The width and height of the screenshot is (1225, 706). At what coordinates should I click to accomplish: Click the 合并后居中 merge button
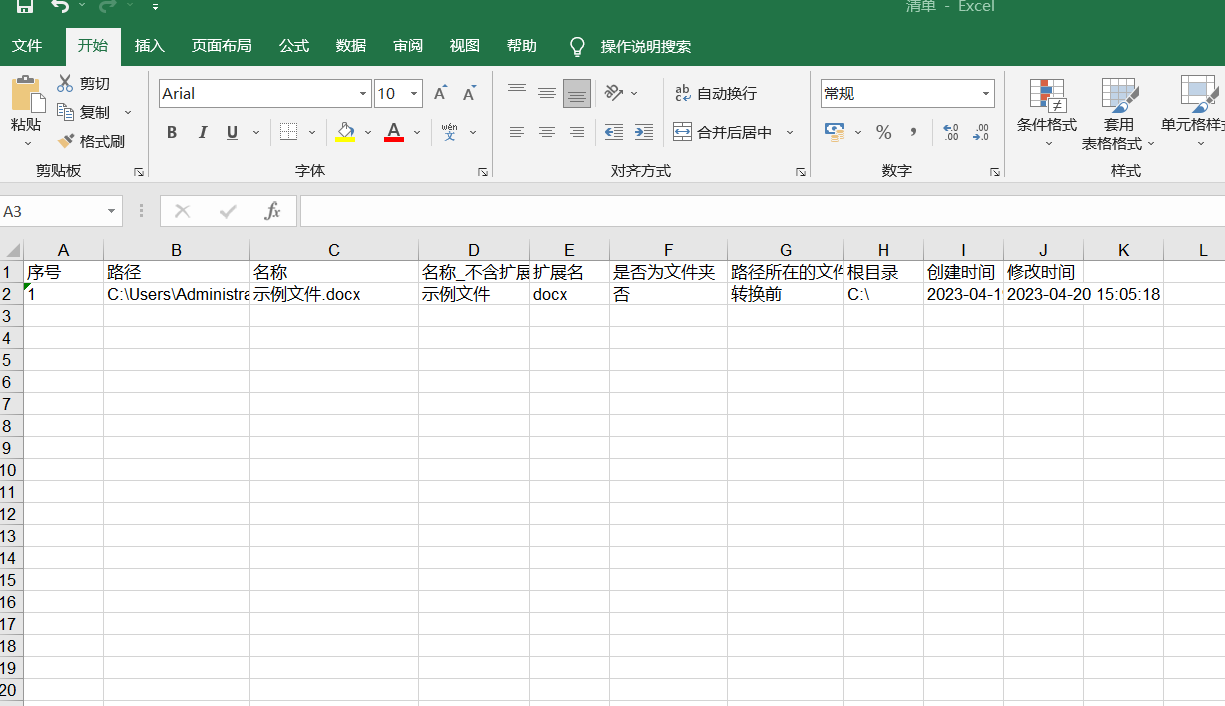click(724, 132)
